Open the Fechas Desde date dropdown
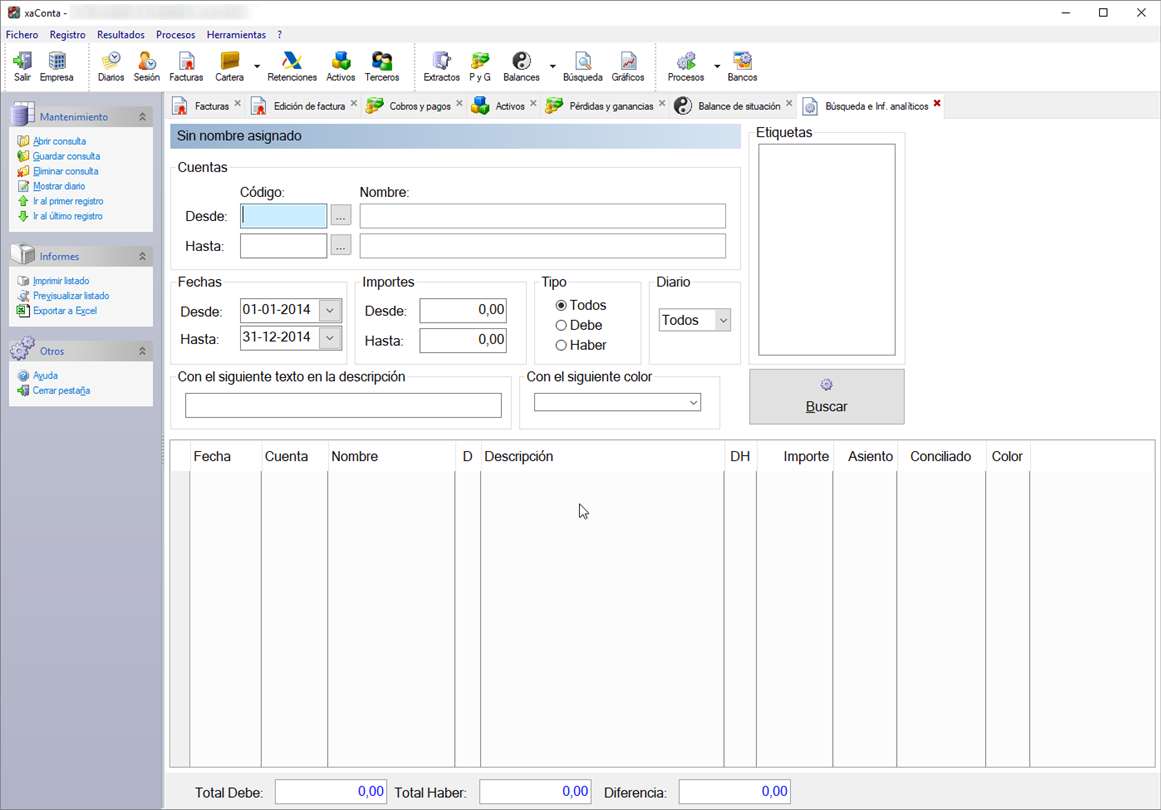The width and height of the screenshot is (1161, 810). pyautogui.click(x=330, y=310)
